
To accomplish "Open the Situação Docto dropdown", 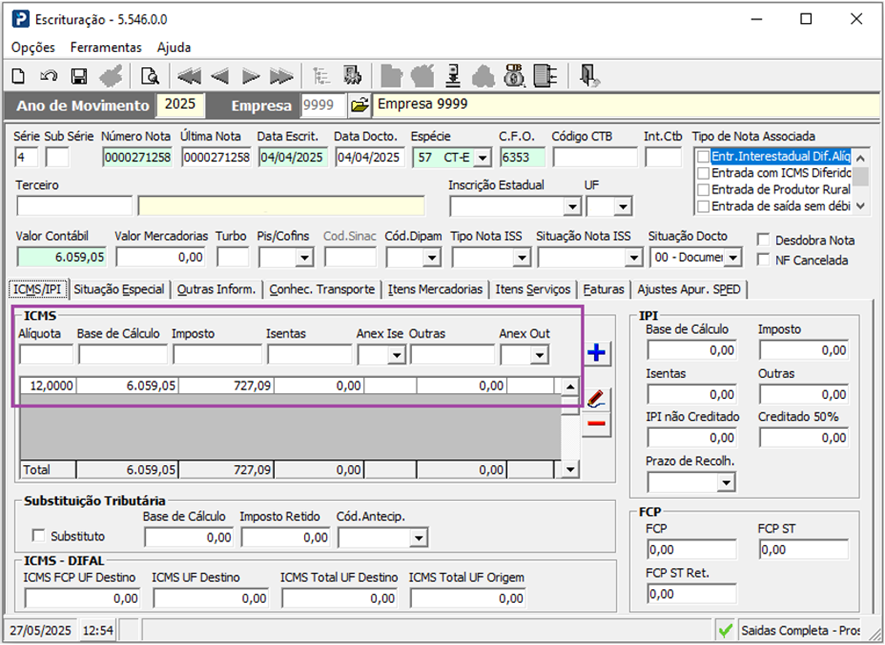I will (733, 257).
